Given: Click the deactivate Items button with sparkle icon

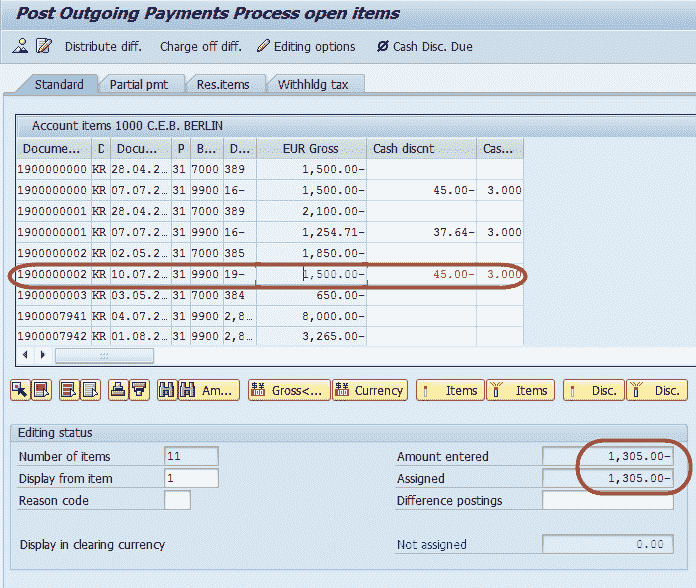Looking at the screenshot, I should pyautogui.click(x=521, y=391).
